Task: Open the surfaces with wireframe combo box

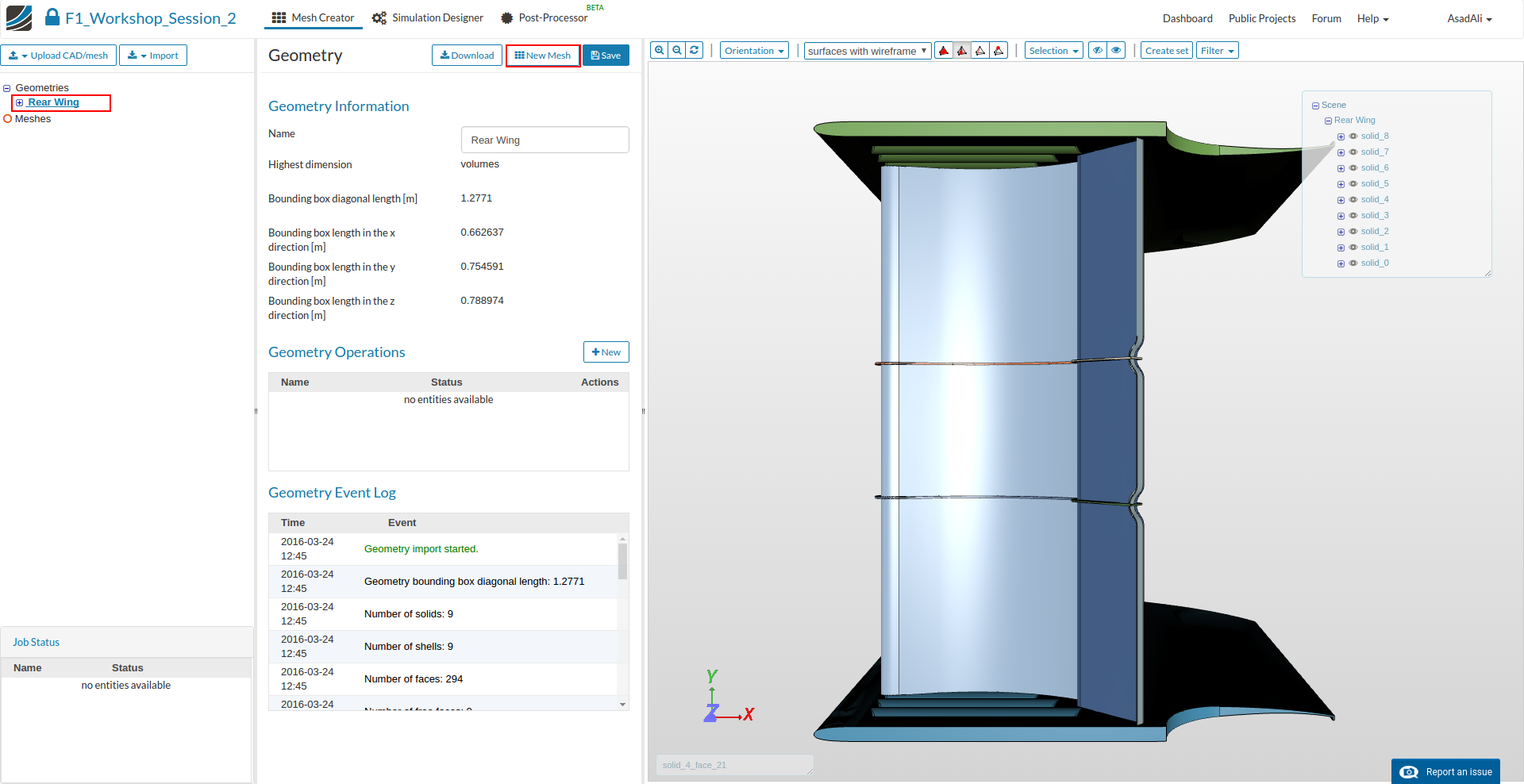Action: pyautogui.click(x=867, y=52)
